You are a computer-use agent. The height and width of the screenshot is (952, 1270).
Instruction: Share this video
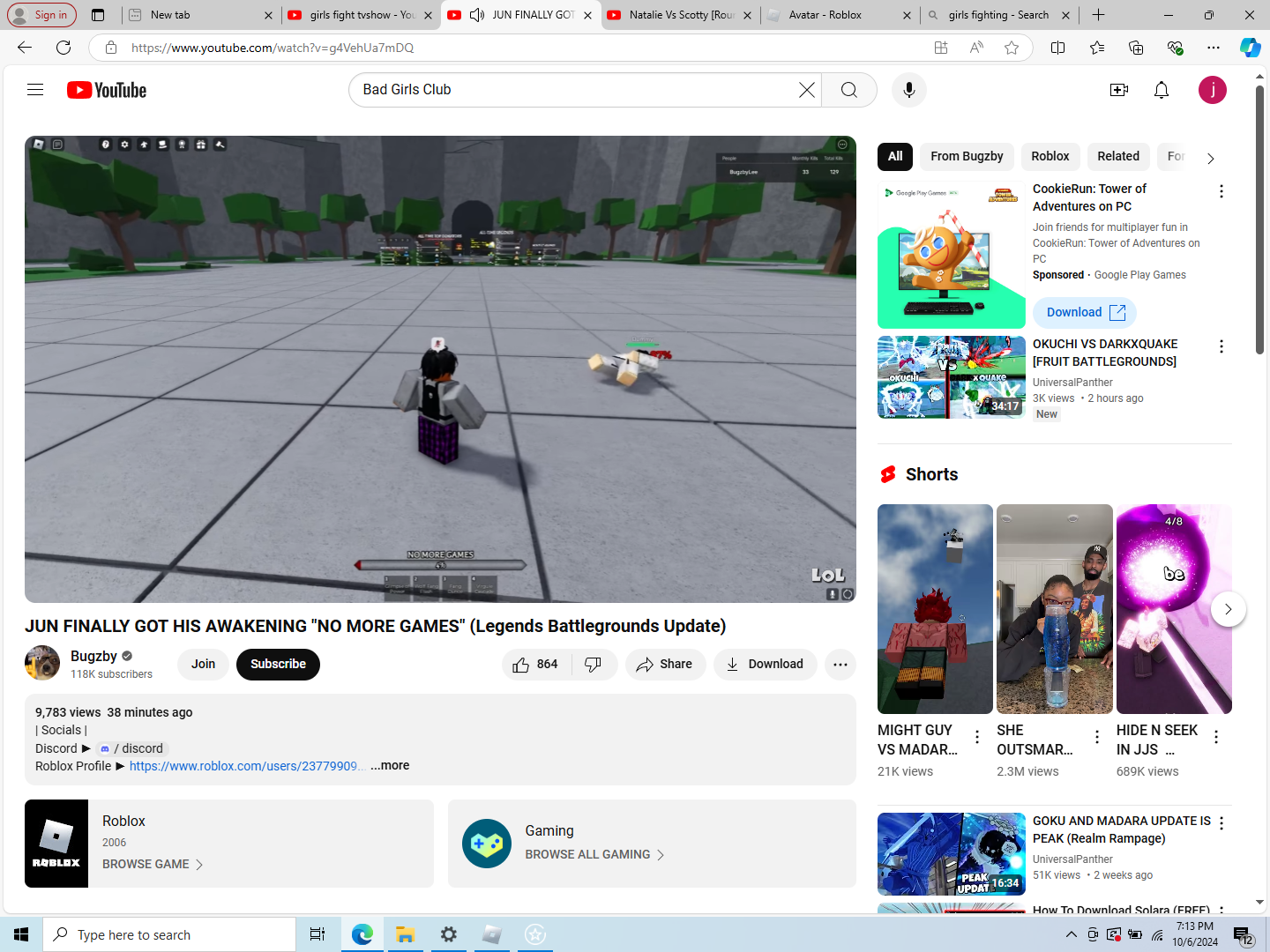pos(665,665)
